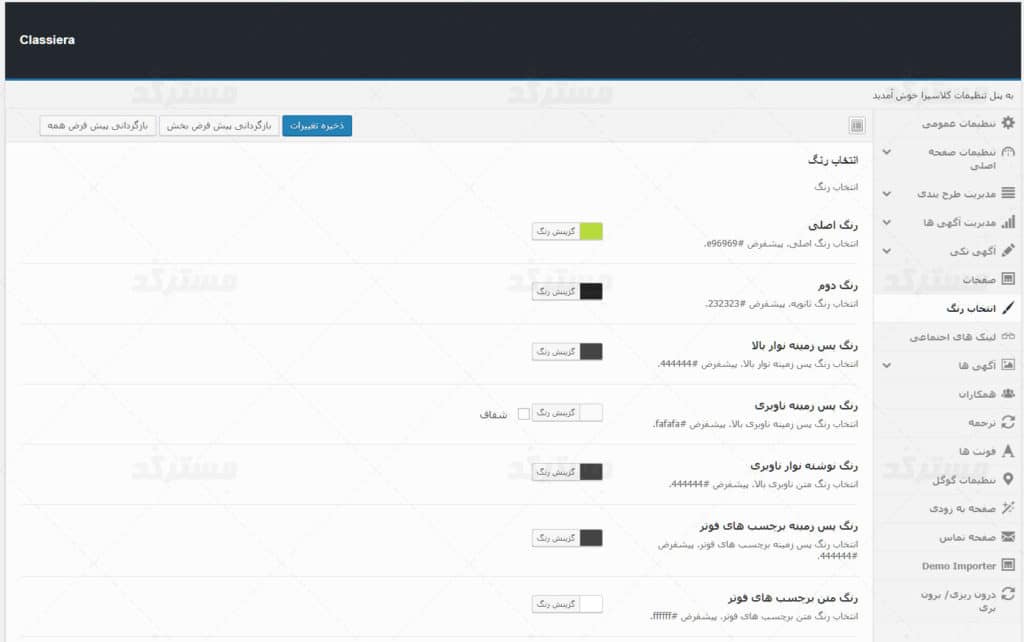The width and height of the screenshot is (1024, 642).
Task: Click the بازگردانی پیش فرض بخش button
Action: [x=219, y=125]
